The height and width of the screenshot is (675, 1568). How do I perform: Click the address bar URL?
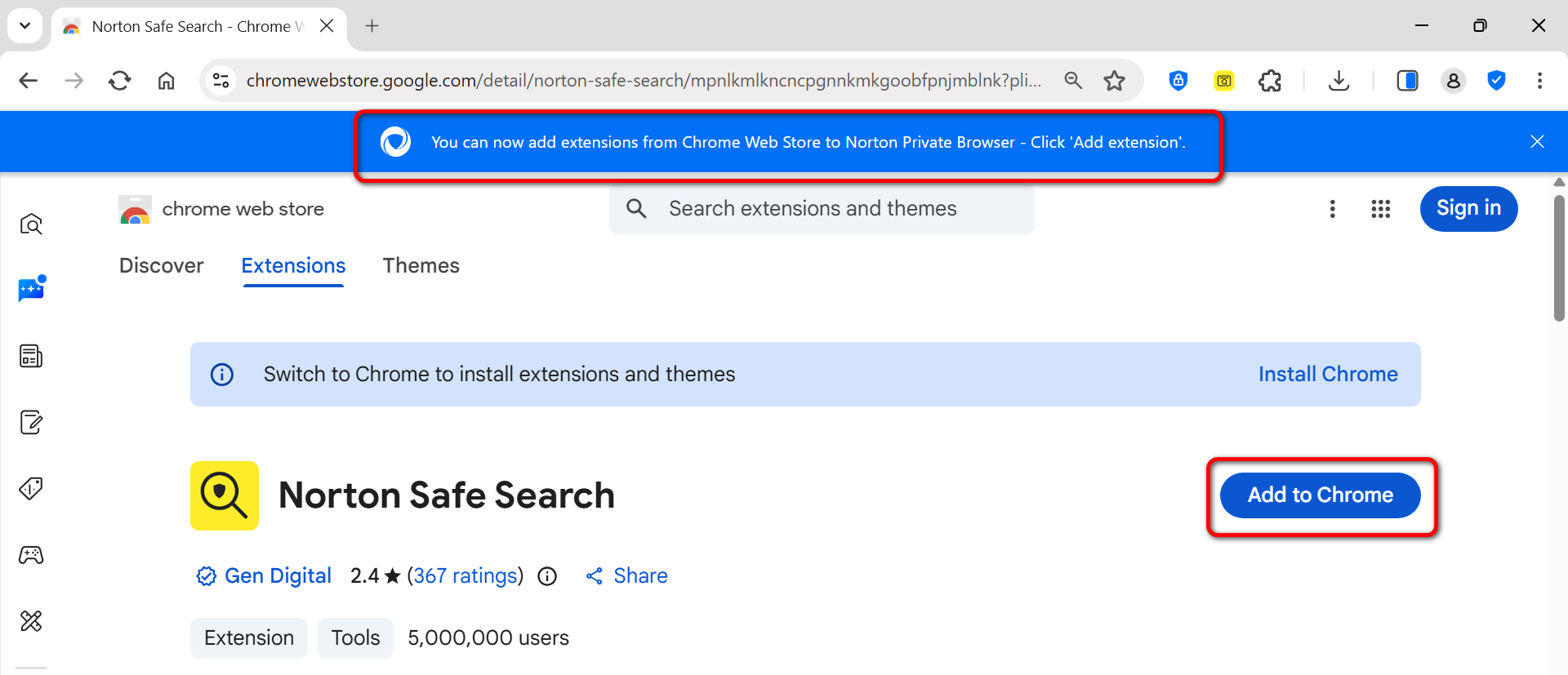(x=644, y=81)
